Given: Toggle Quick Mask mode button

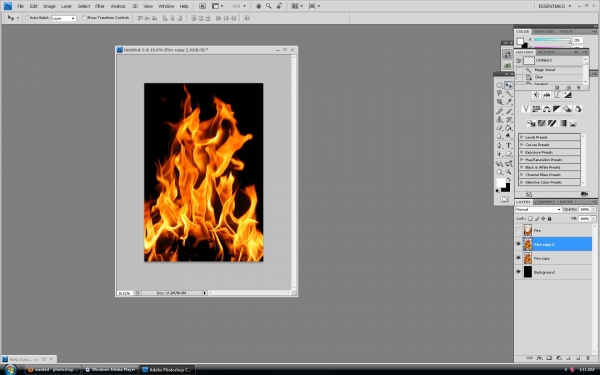Looking at the screenshot, I should (x=504, y=199).
